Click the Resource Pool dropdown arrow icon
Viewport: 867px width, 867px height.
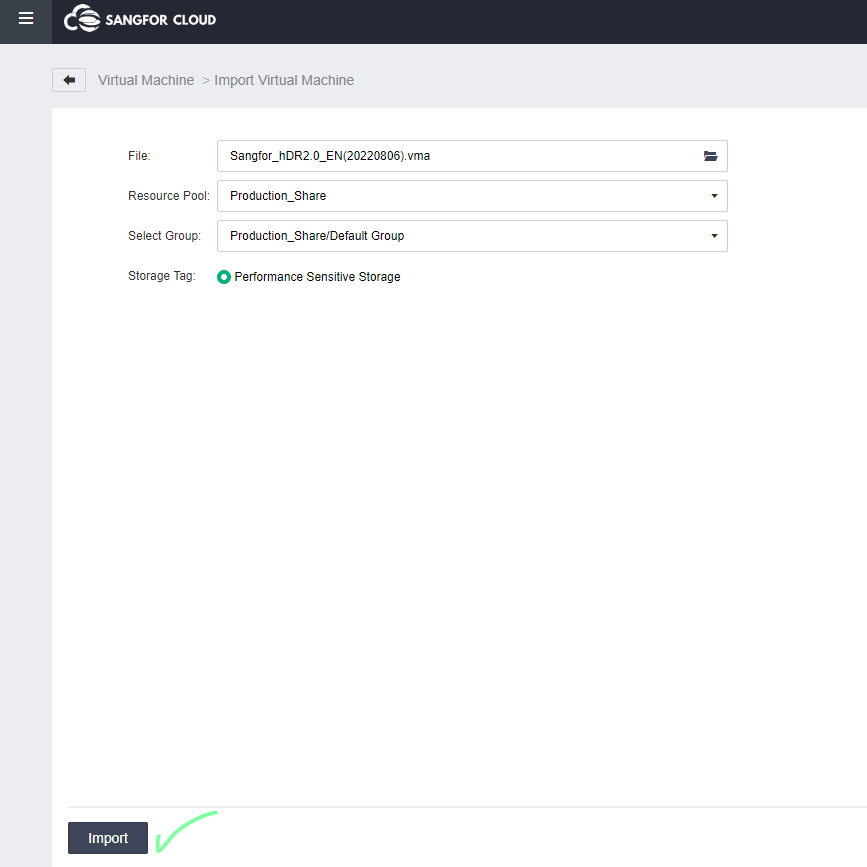(x=713, y=196)
